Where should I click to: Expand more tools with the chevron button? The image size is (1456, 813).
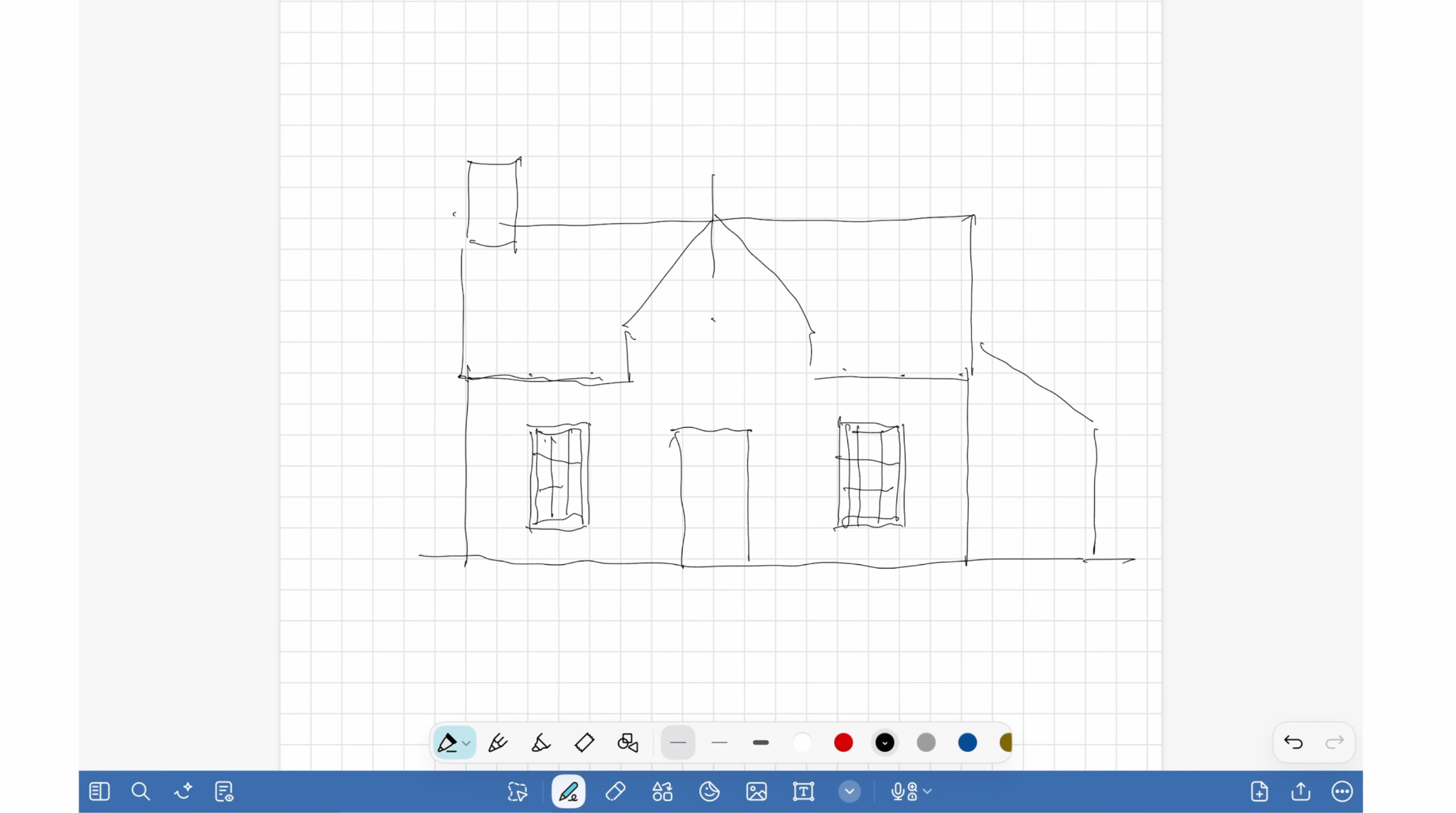point(850,792)
